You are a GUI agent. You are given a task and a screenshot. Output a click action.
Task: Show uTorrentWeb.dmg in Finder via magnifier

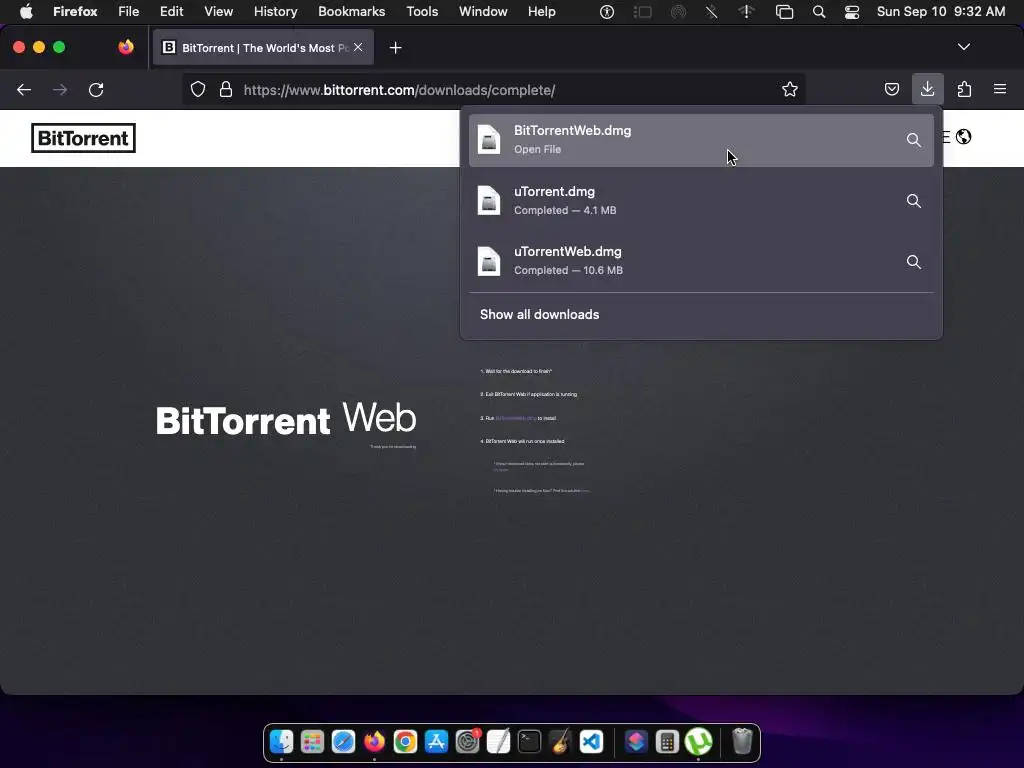click(914, 262)
